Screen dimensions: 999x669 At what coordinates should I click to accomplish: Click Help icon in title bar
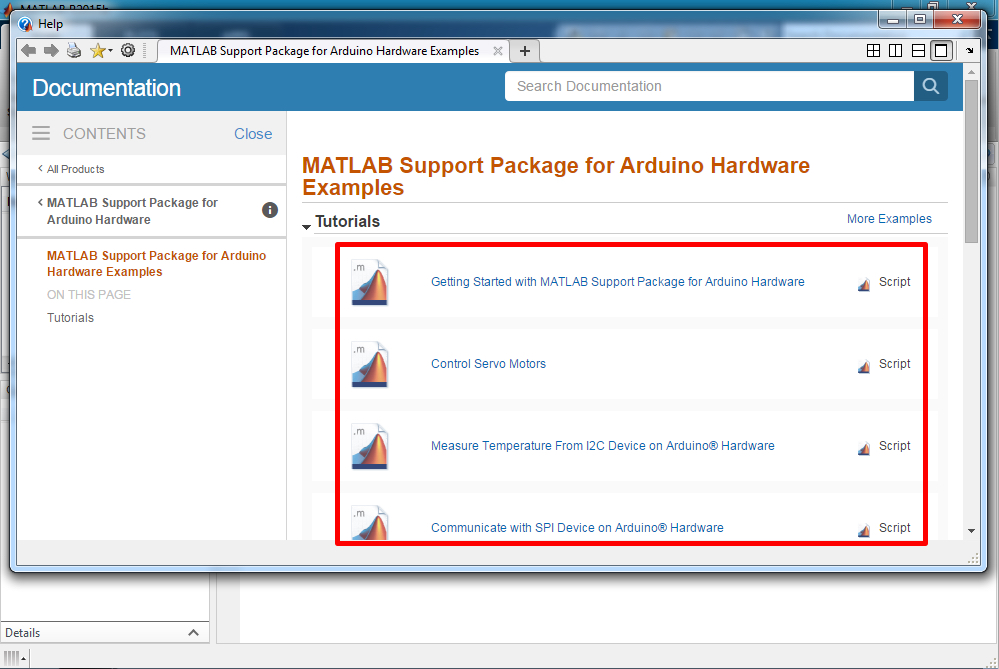point(25,24)
